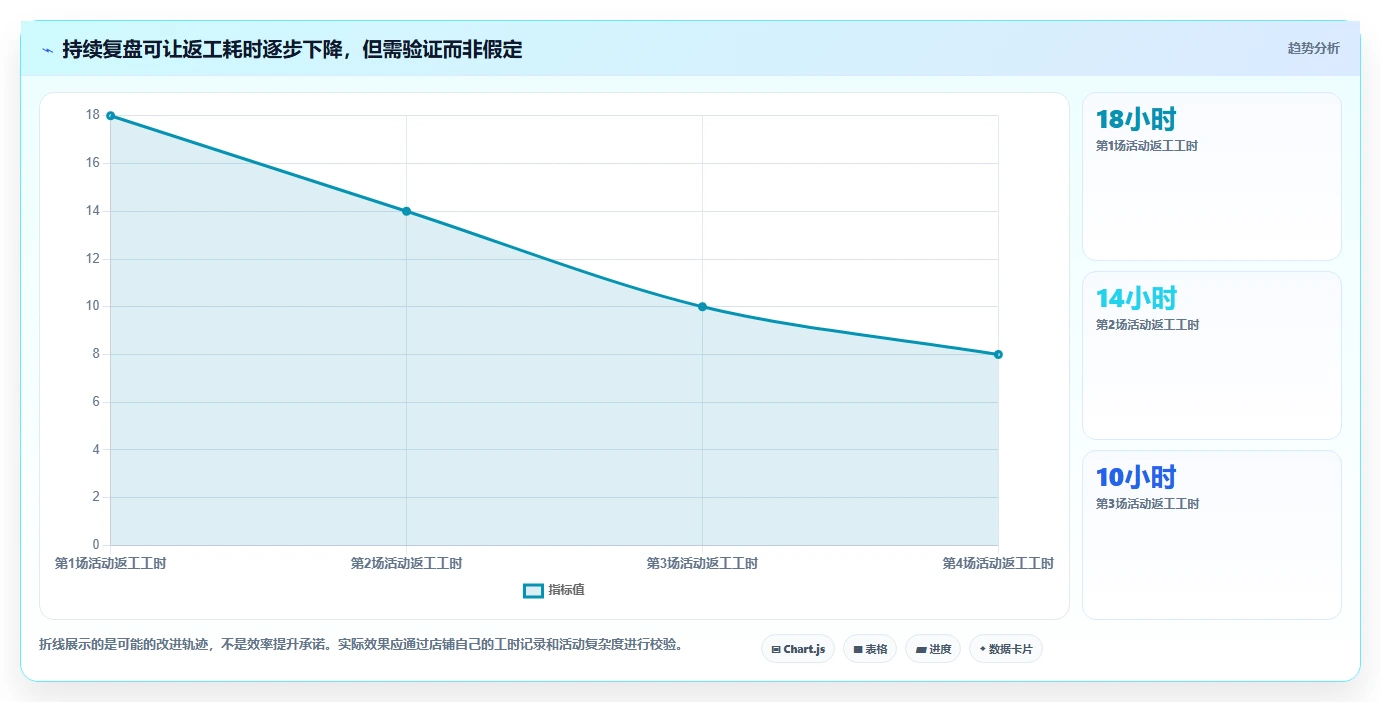Select the 进度 tag chip
Image resolution: width=1381 pixels, height=702 pixels.
point(933,649)
